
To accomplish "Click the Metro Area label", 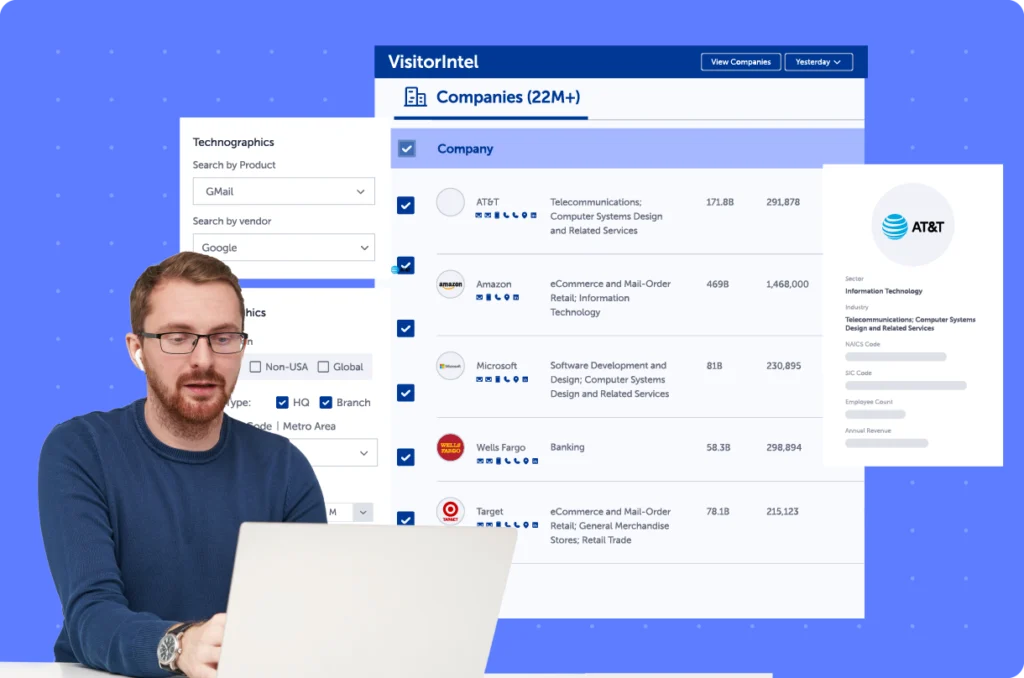I will (x=309, y=426).
